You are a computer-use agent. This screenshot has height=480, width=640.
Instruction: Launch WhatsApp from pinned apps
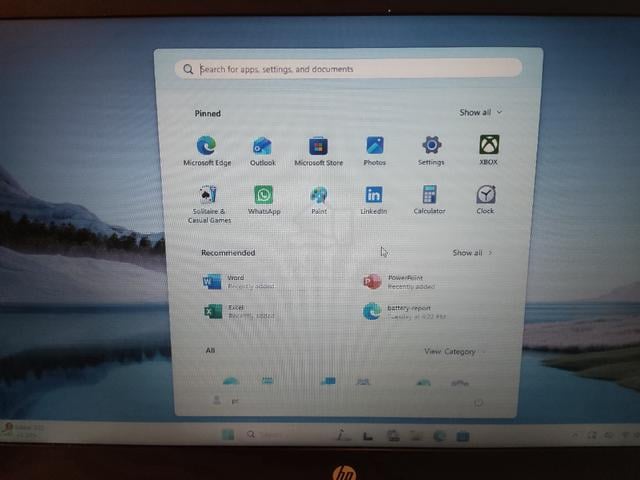point(264,200)
